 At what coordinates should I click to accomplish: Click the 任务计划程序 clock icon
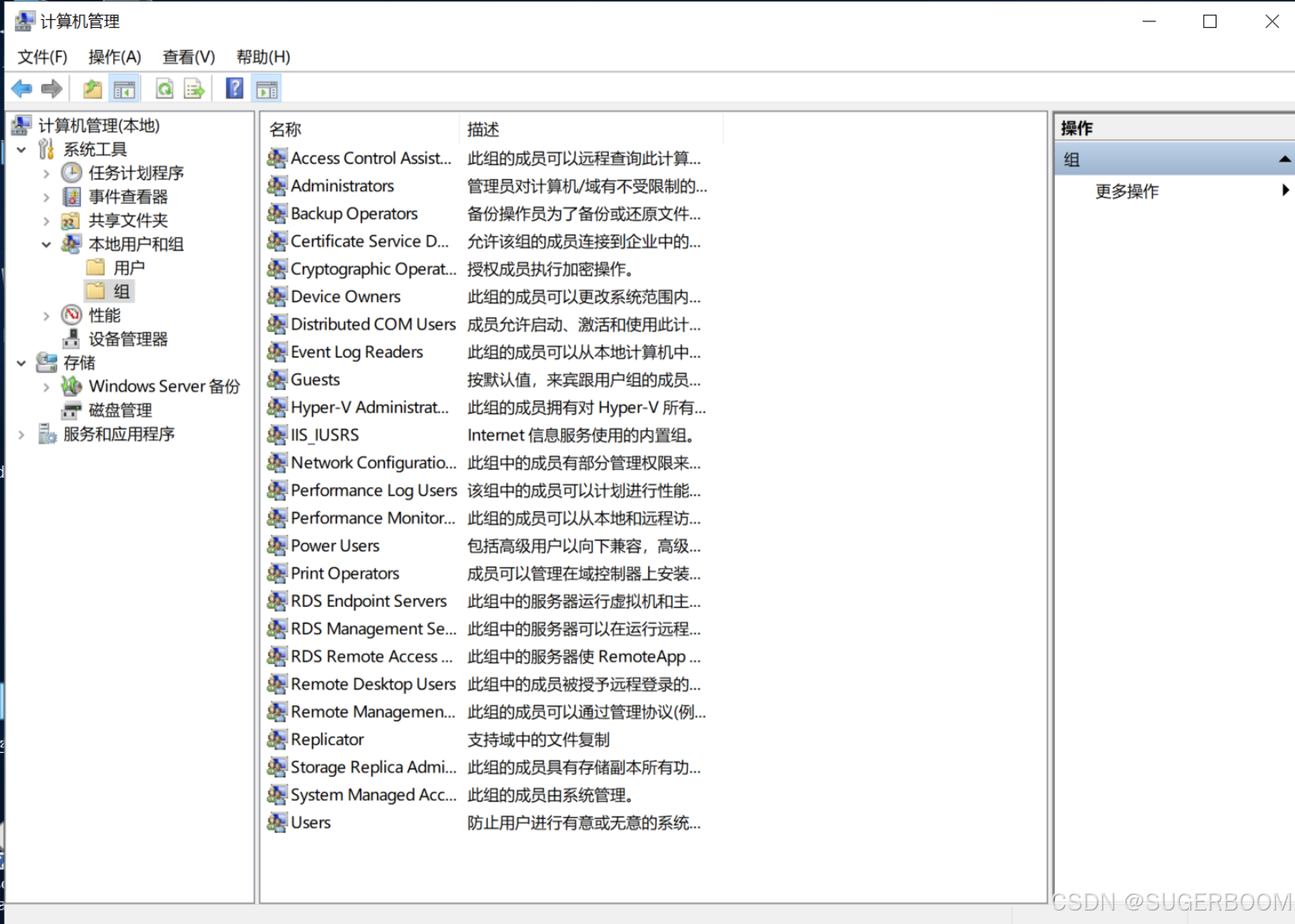pyautogui.click(x=71, y=173)
